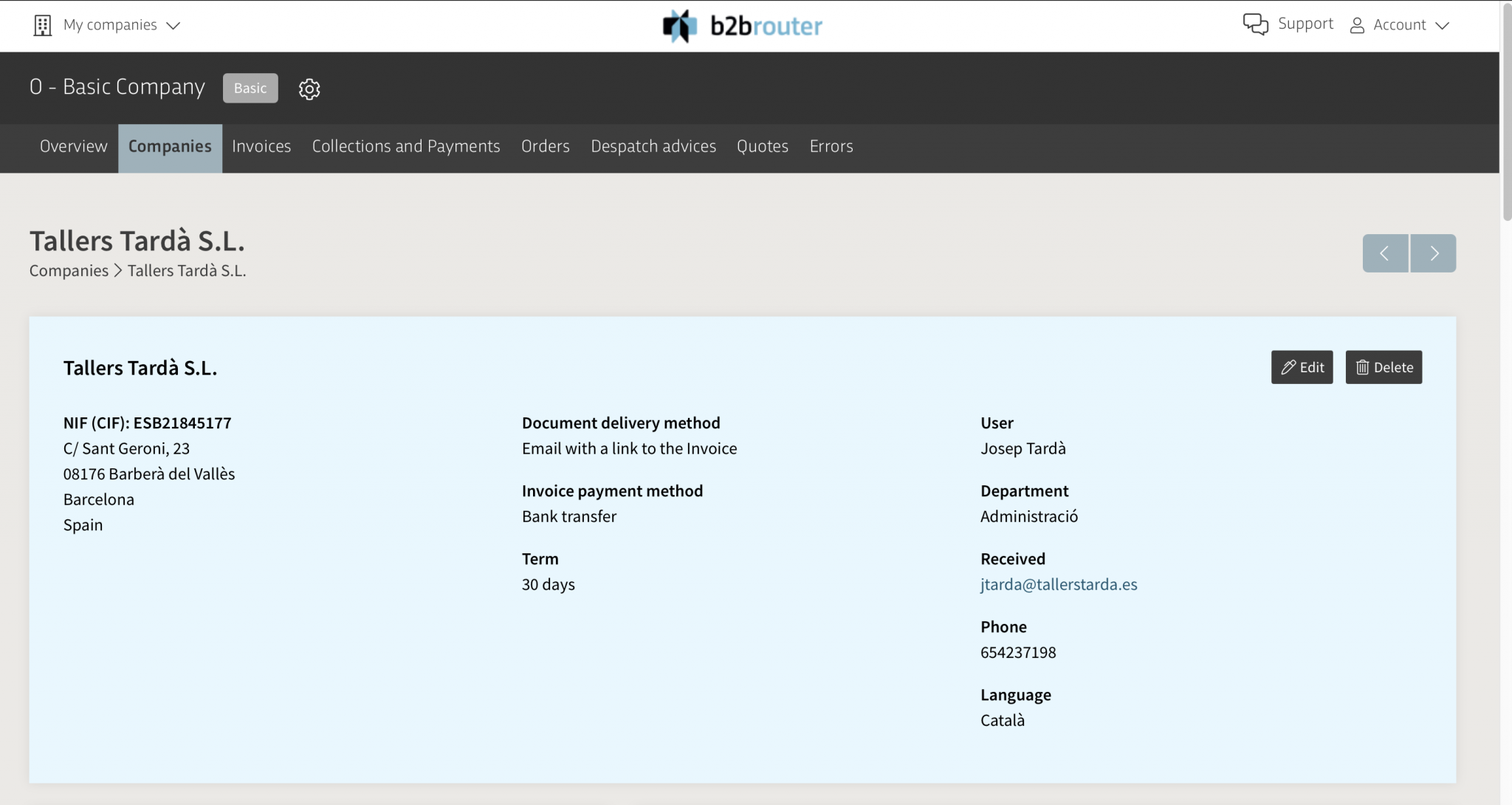Click the 30 days term value
This screenshot has height=805, width=1512.
549,585
